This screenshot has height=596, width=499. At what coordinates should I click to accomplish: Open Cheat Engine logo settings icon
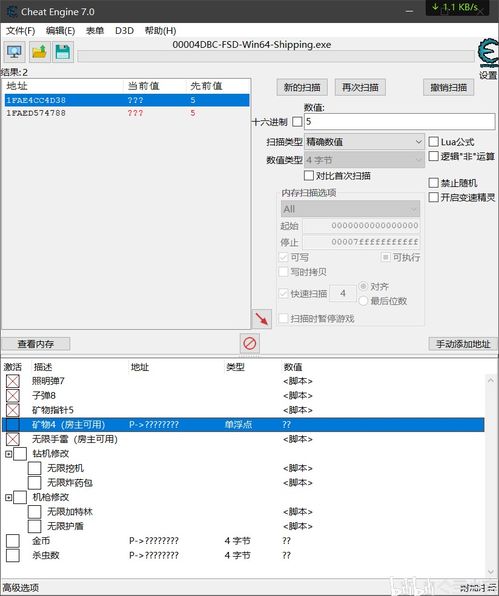pos(488,54)
